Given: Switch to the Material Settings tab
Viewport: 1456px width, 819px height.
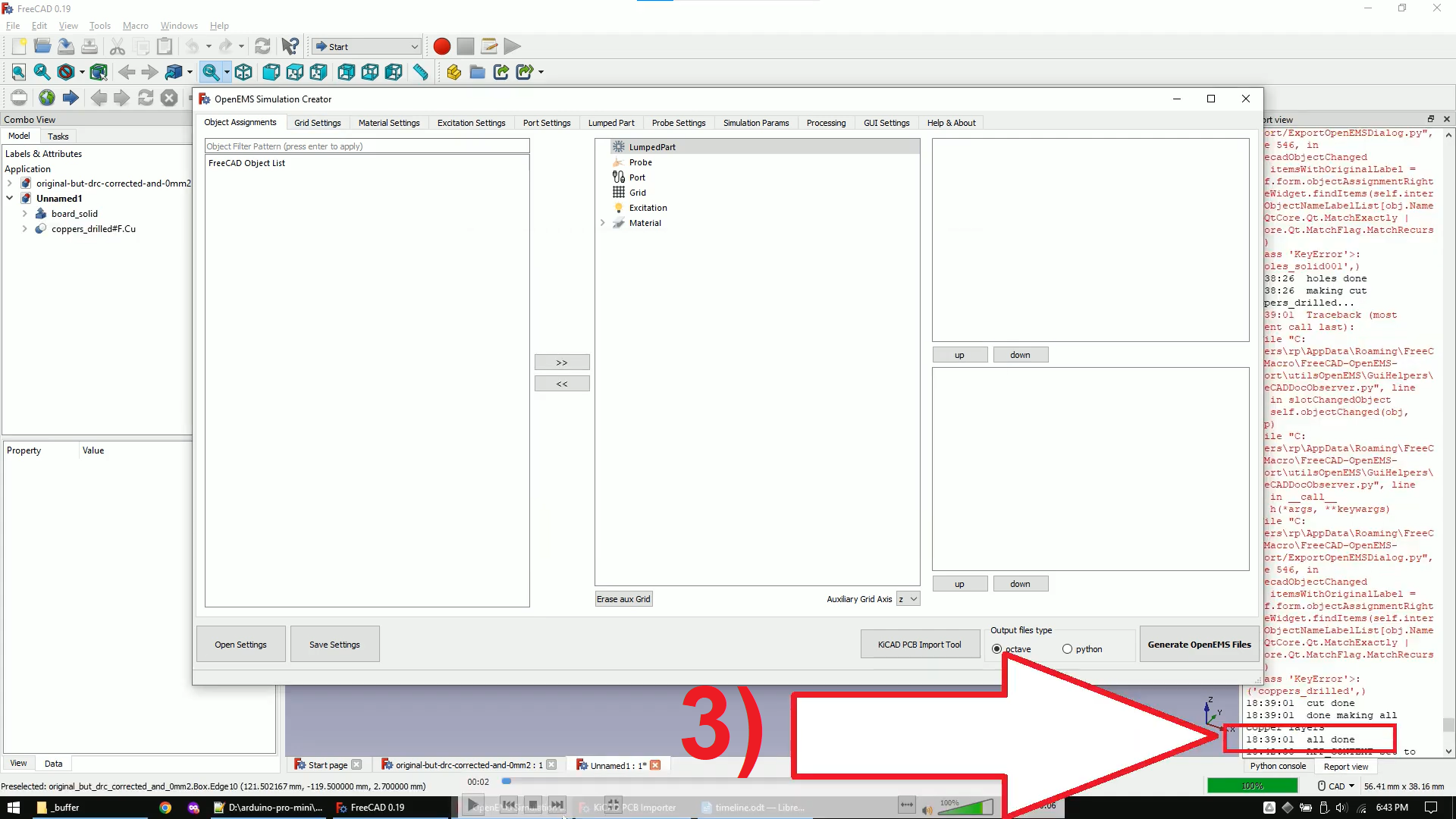Looking at the screenshot, I should [x=389, y=123].
